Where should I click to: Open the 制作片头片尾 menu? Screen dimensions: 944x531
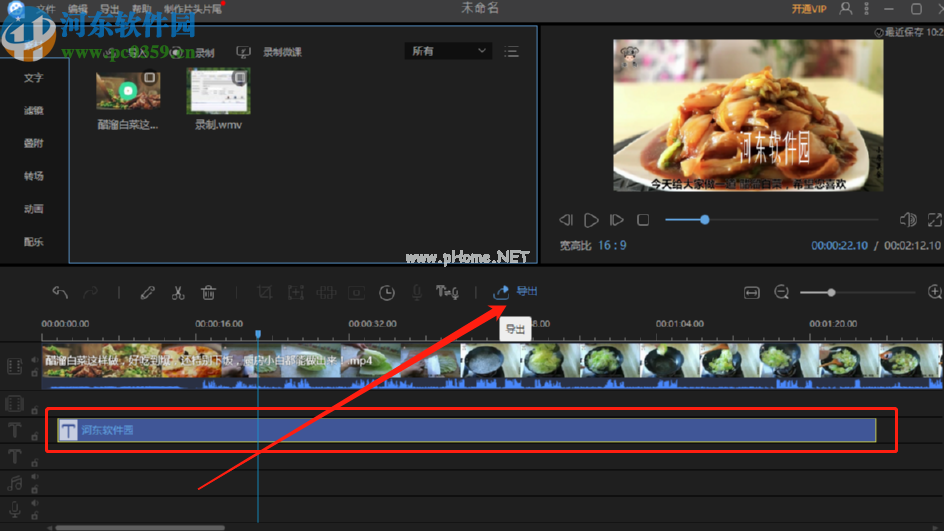coord(193,9)
